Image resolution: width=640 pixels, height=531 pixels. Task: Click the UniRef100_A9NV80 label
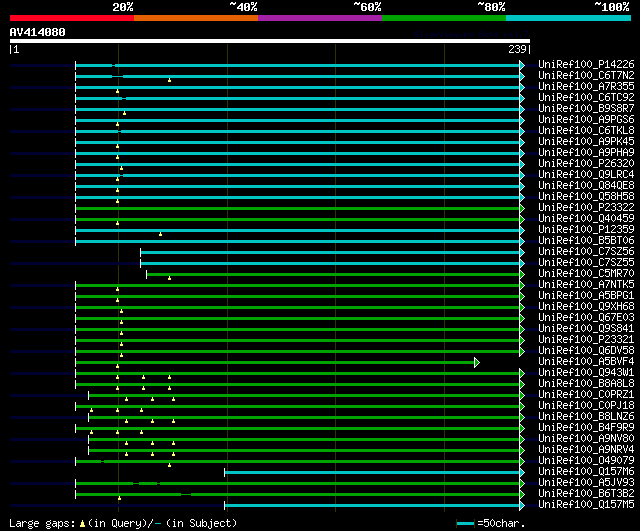click(x=586, y=439)
